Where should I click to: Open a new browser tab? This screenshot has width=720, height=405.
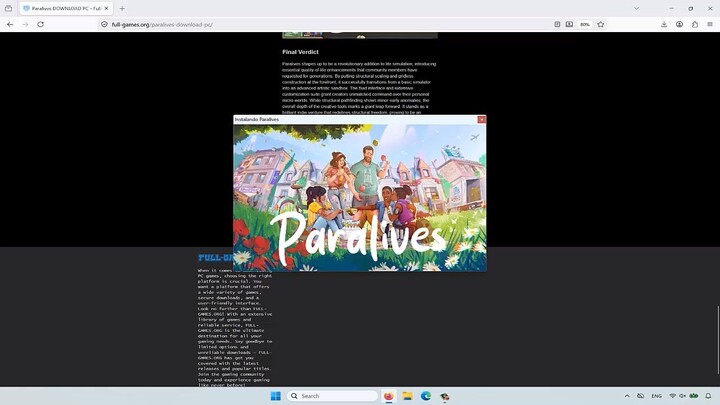(122, 8)
